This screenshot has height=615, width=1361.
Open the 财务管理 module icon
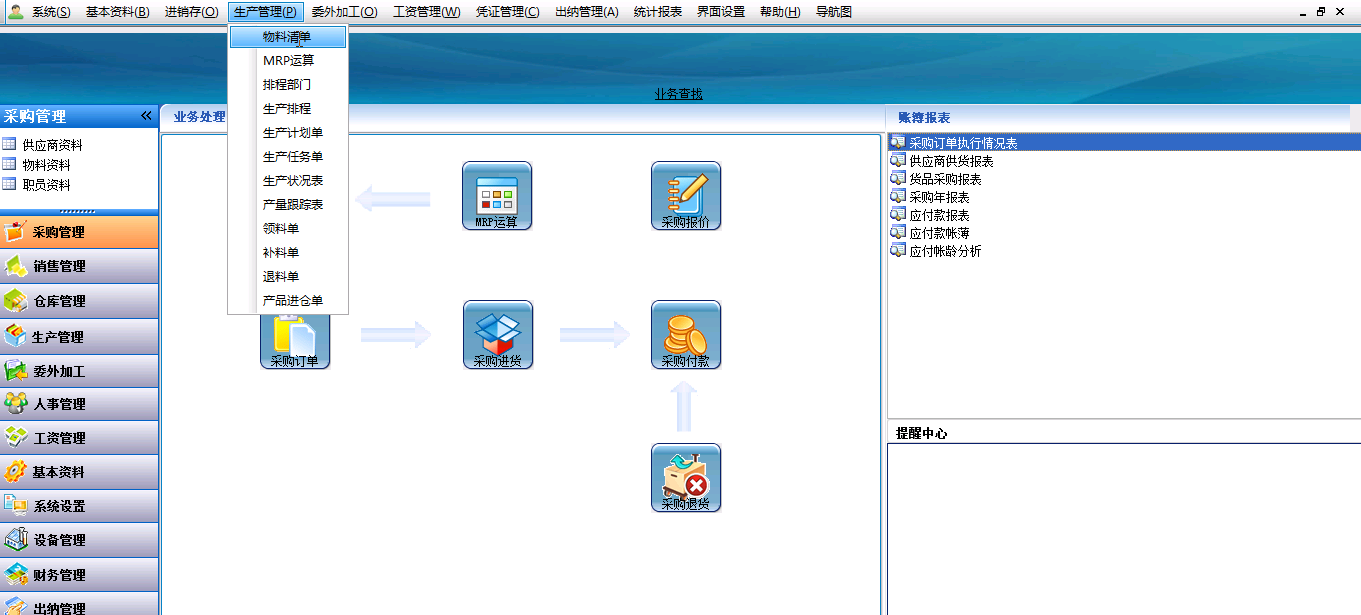click(79, 574)
